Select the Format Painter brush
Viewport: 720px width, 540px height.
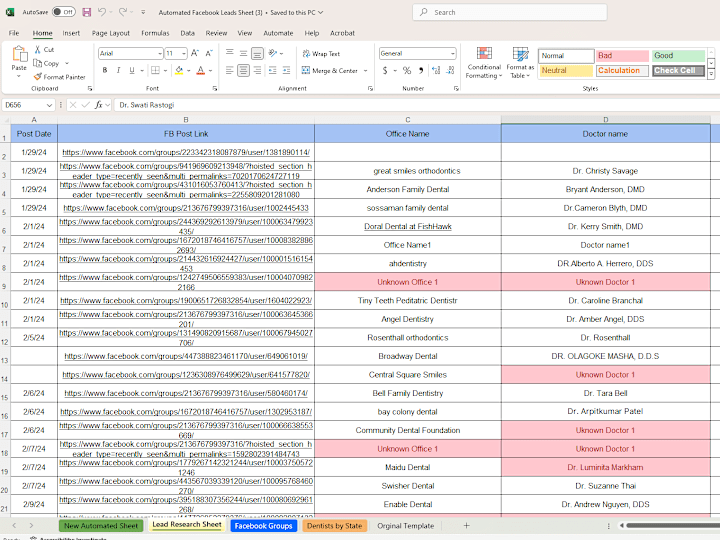pos(38,77)
